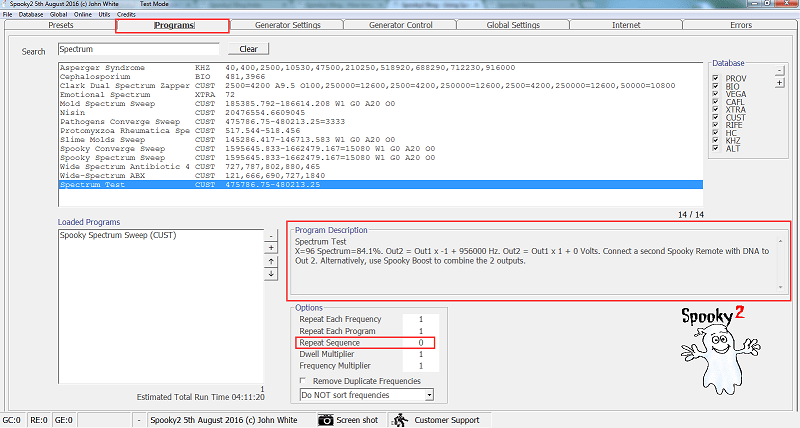Select Spooky Spectrum Sweep in search results
This screenshot has height=428, width=800.
(x=381, y=158)
